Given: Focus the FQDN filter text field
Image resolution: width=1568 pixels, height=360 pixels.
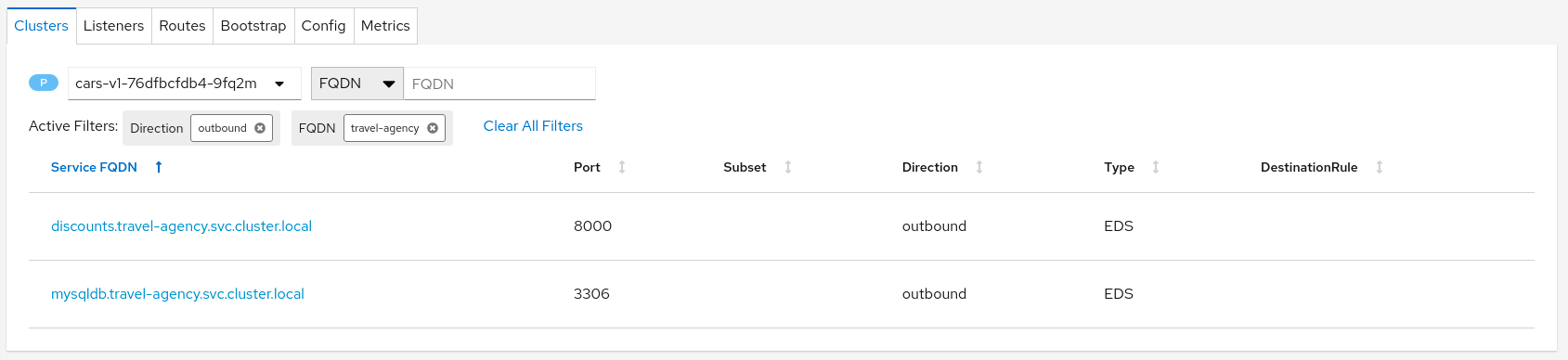Looking at the screenshot, I should coord(499,84).
